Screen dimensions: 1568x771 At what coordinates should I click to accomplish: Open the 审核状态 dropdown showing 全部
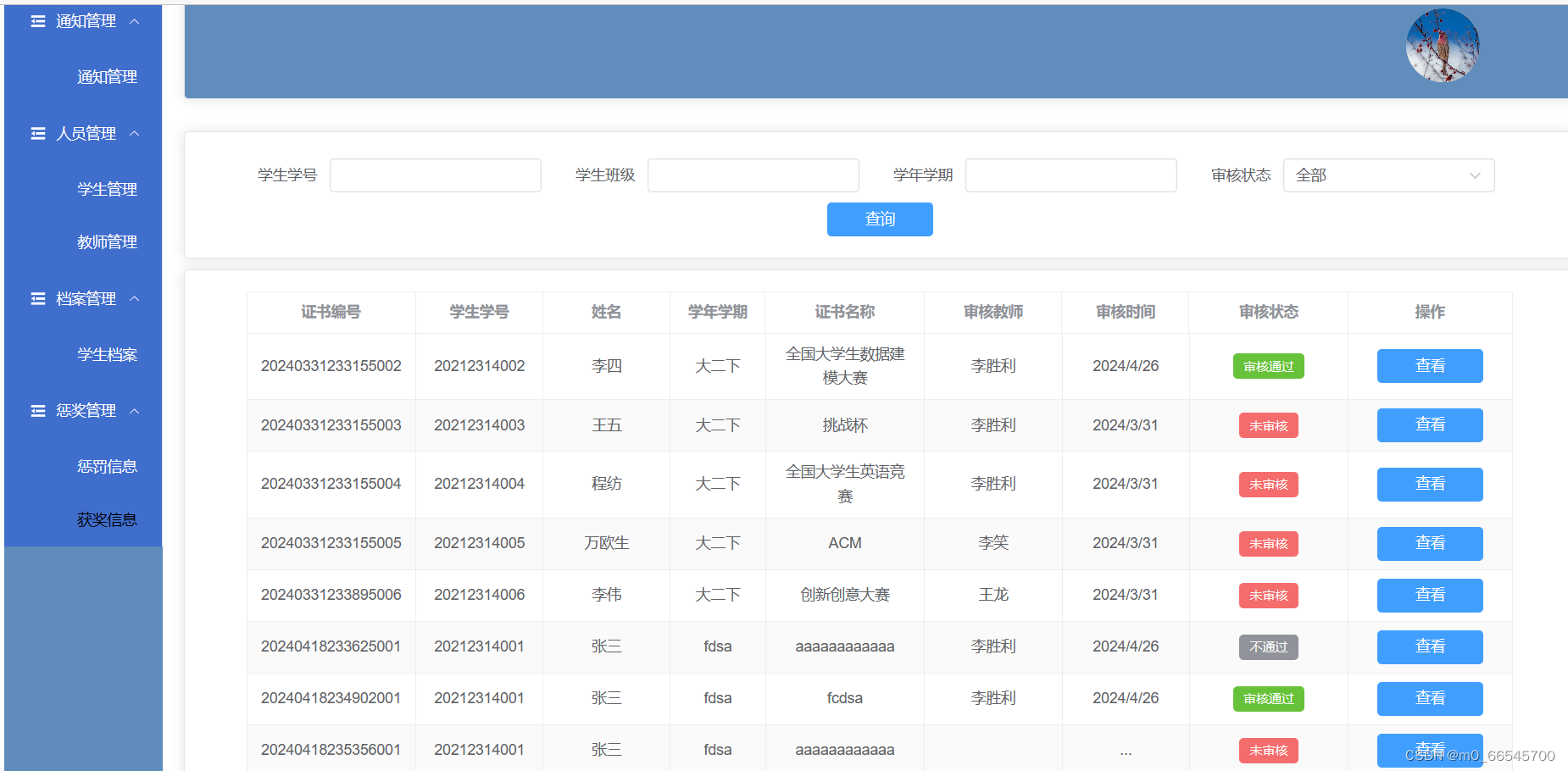click(1388, 175)
